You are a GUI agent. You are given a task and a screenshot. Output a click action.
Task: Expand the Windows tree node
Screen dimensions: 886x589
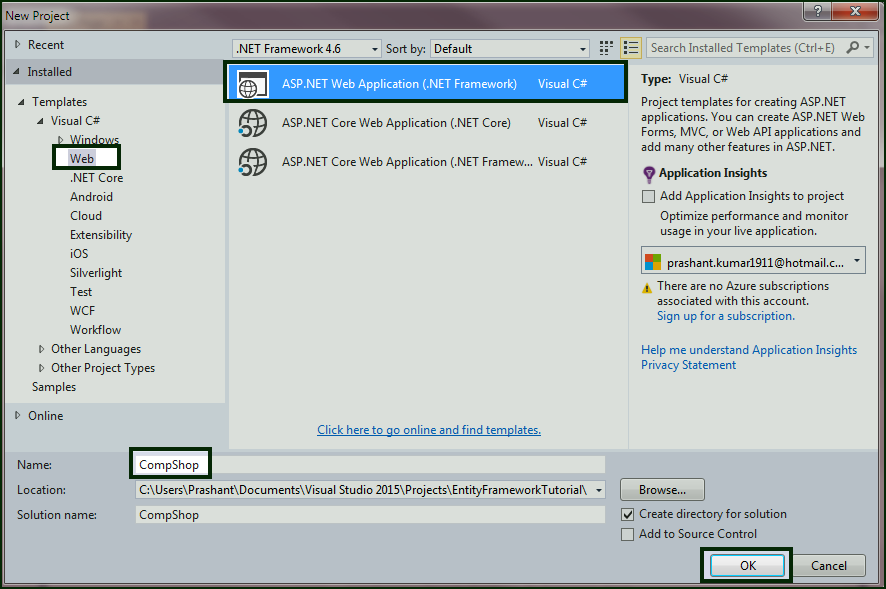click(60, 140)
